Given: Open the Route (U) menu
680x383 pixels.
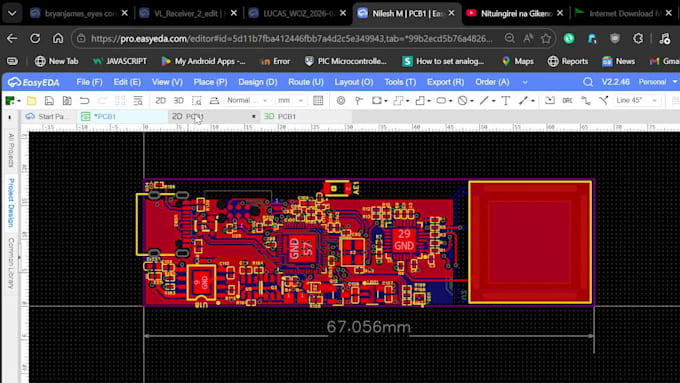Looking at the screenshot, I should pos(306,82).
